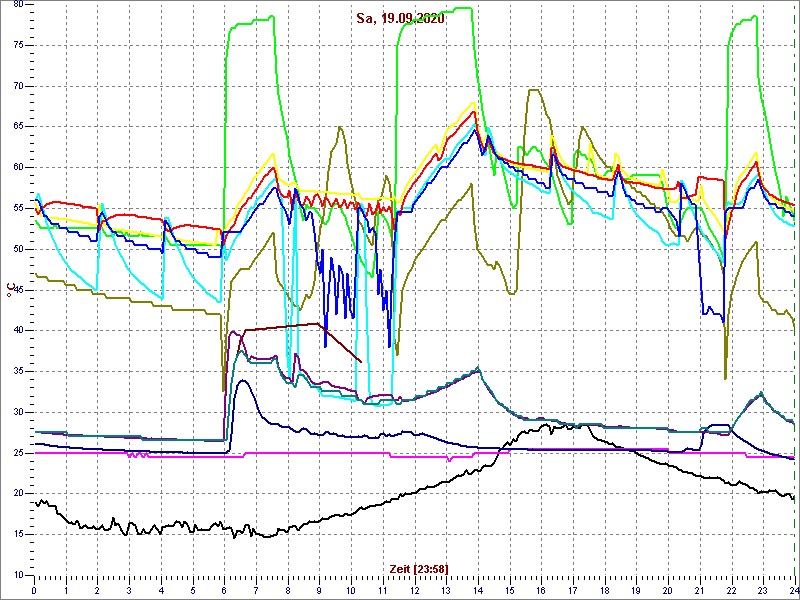The image size is (800, 600).
Task: Click hour "16" on the time axis
Action: click(x=541, y=589)
